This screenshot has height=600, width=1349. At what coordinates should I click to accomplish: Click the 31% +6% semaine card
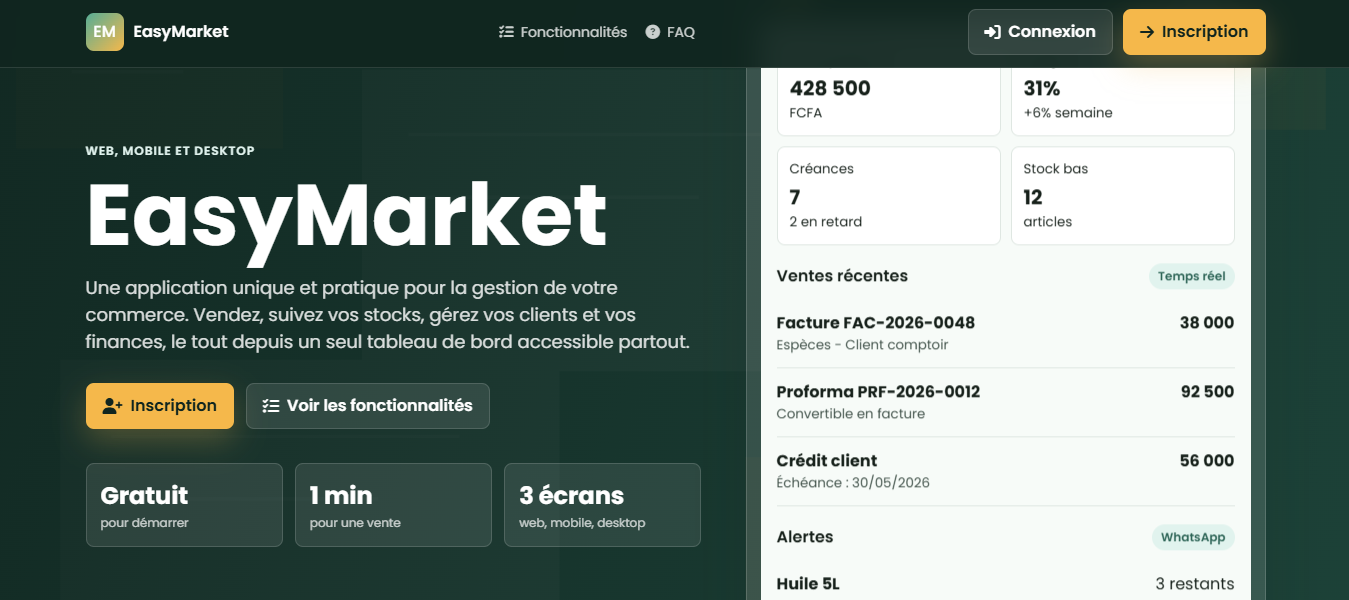(x=1123, y=100)
